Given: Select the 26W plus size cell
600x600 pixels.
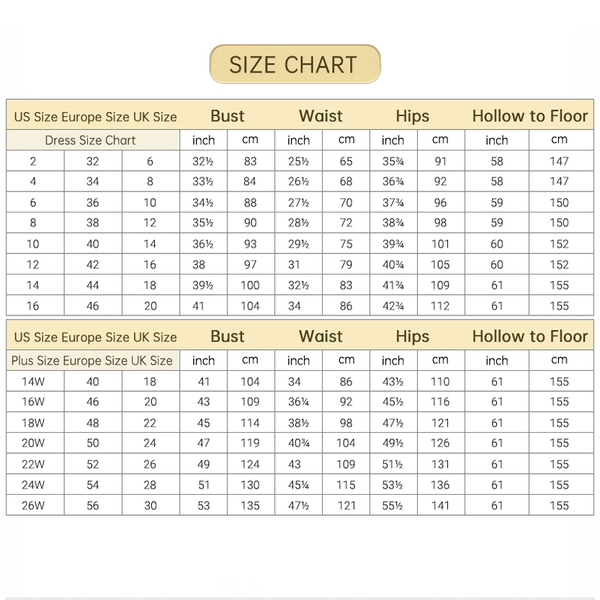Looking at the screenshot, I should click(33, 505).
